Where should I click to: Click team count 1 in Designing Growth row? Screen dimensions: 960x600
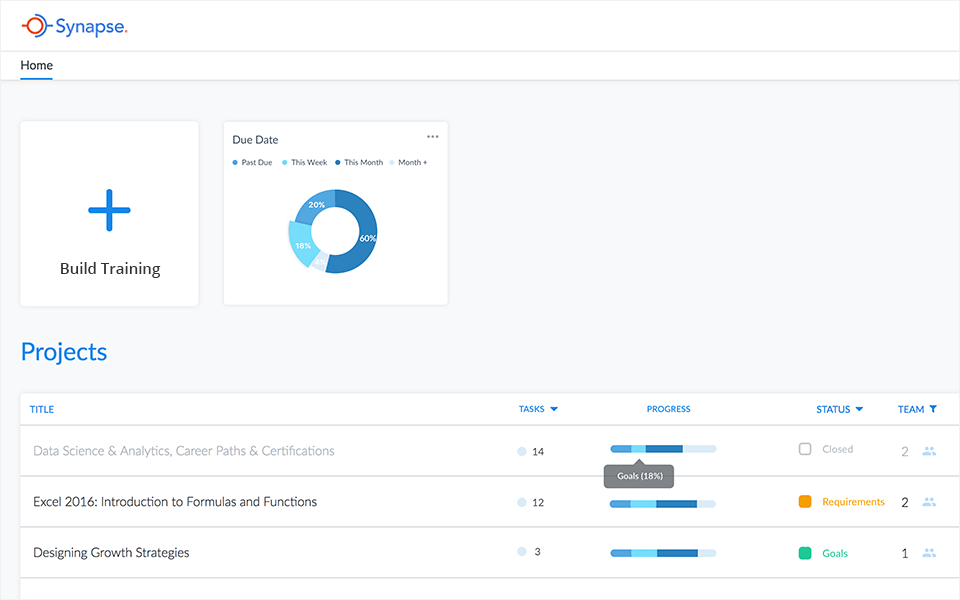(x=905, y=553)
